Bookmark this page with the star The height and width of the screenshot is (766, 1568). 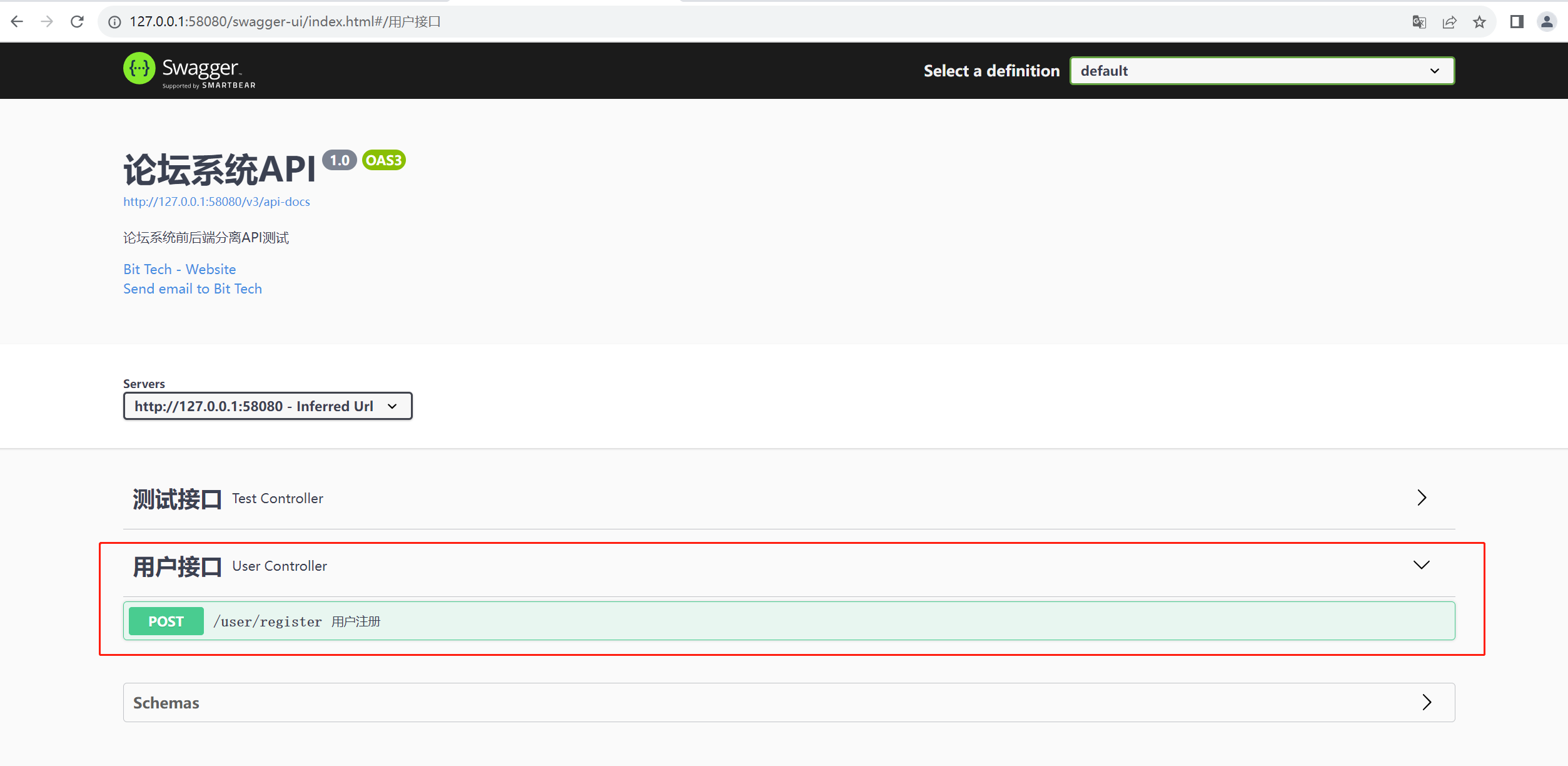1479,22
